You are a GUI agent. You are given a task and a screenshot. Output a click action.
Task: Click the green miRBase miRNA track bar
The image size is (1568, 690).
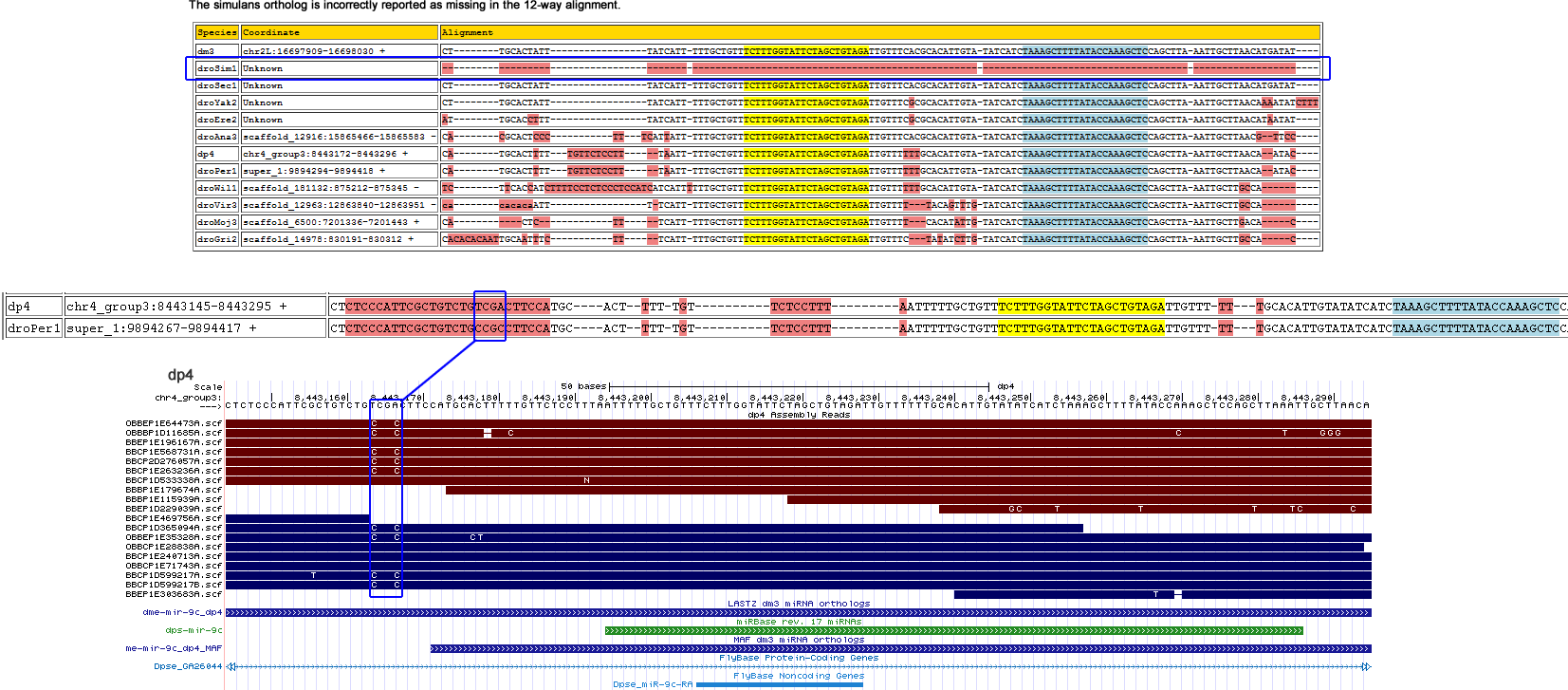953,630
